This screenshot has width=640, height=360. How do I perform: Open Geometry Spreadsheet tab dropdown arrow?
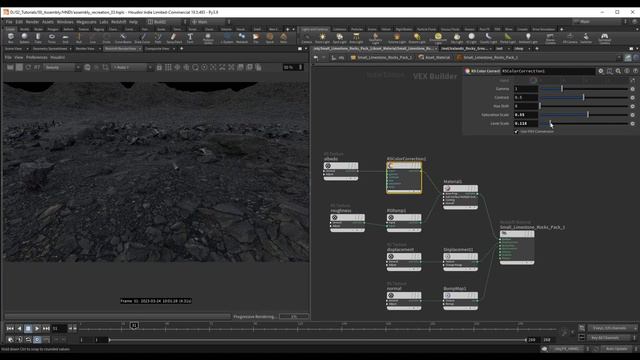point(70,49)
